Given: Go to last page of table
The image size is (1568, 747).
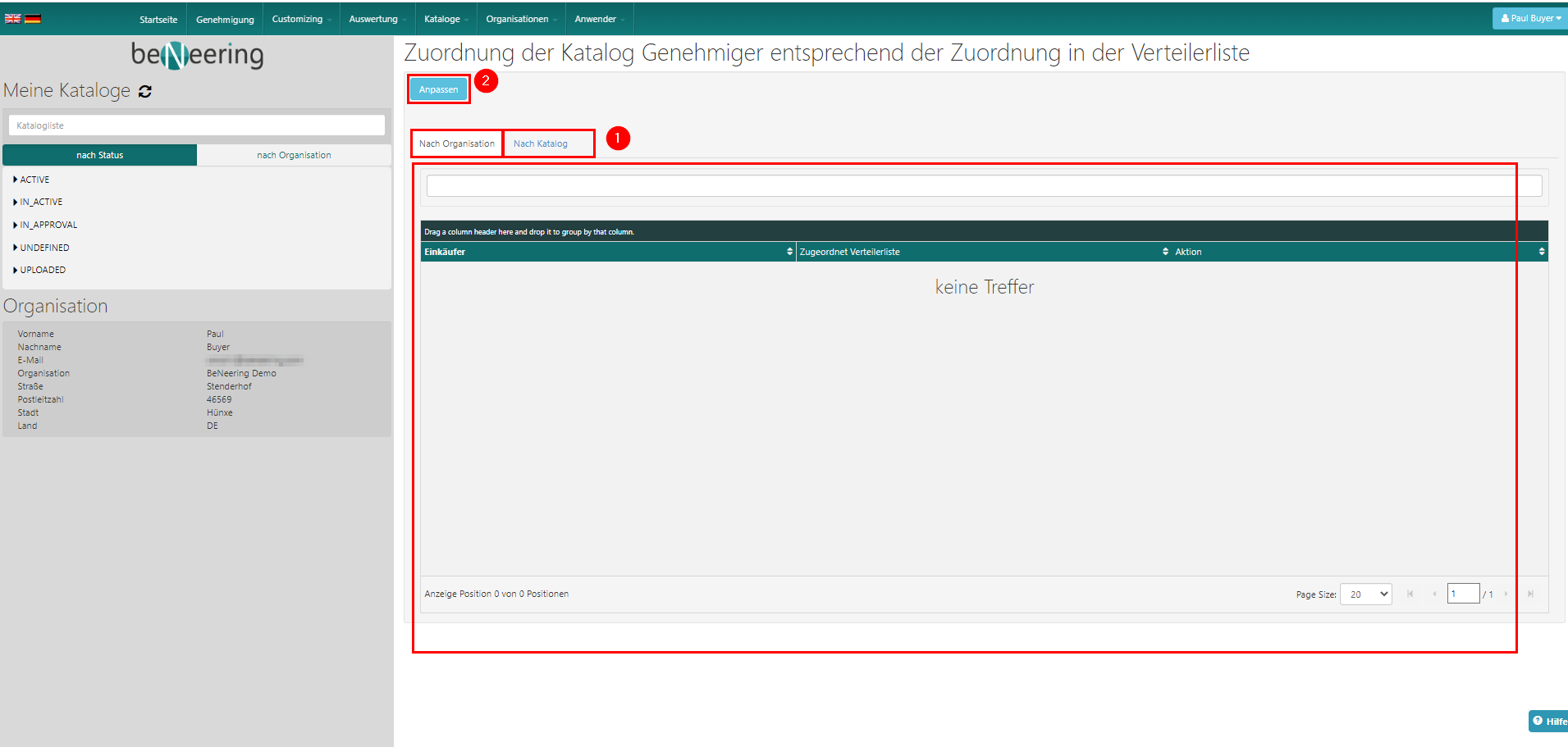Looking at the screenshot, I should tap(1530, 594).
